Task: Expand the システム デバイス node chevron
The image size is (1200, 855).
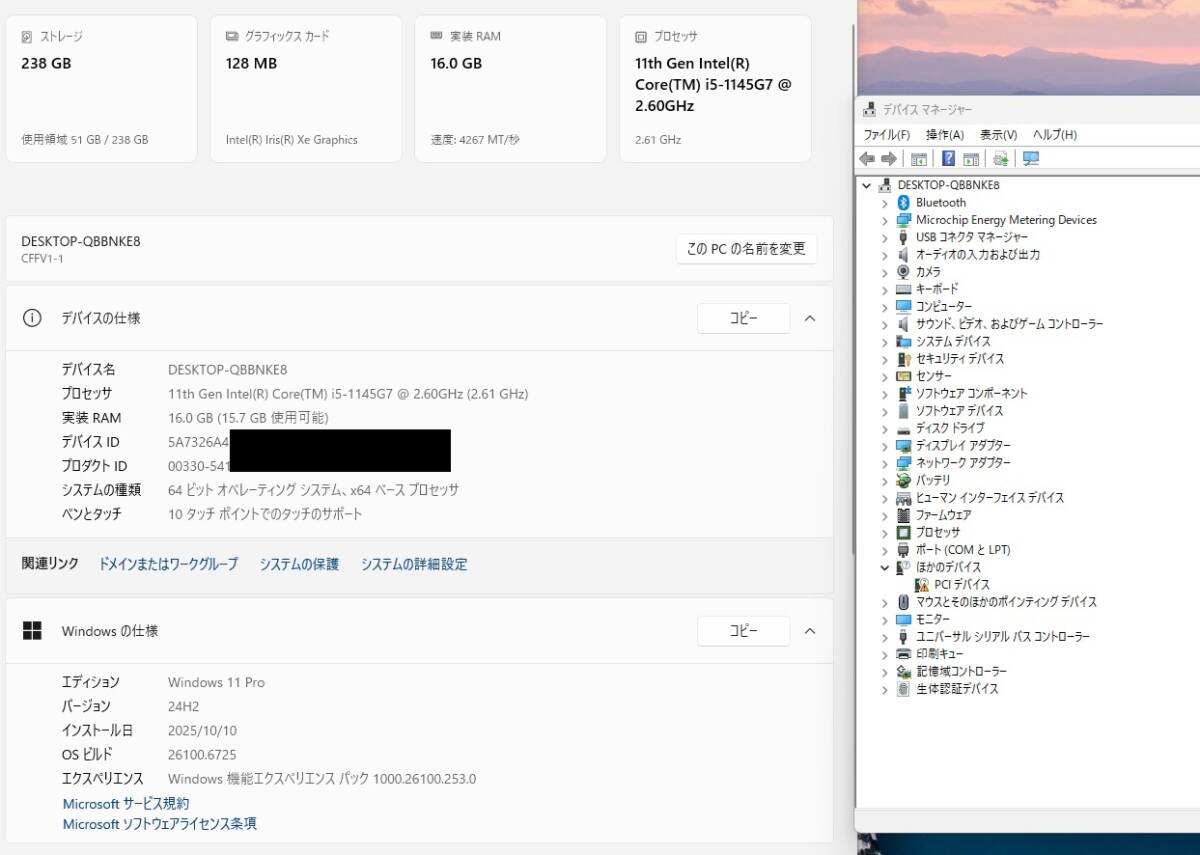Action: tap(885, 341)
